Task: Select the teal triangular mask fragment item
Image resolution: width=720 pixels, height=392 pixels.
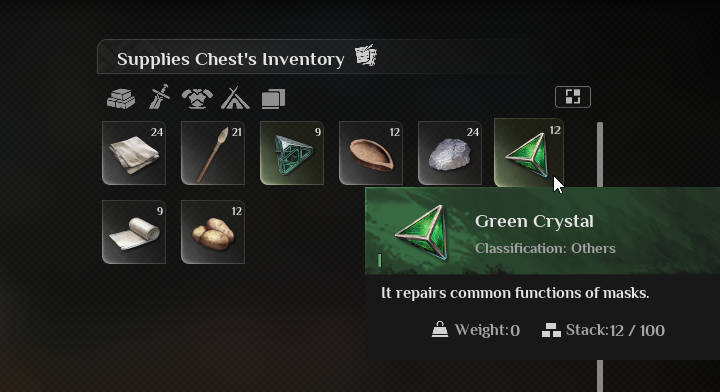Action: pyautogui.click(x=292, y=153)
